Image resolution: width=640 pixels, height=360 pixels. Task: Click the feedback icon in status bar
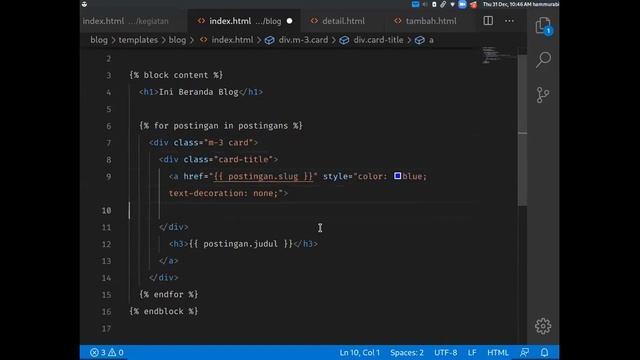pos(524,352)
